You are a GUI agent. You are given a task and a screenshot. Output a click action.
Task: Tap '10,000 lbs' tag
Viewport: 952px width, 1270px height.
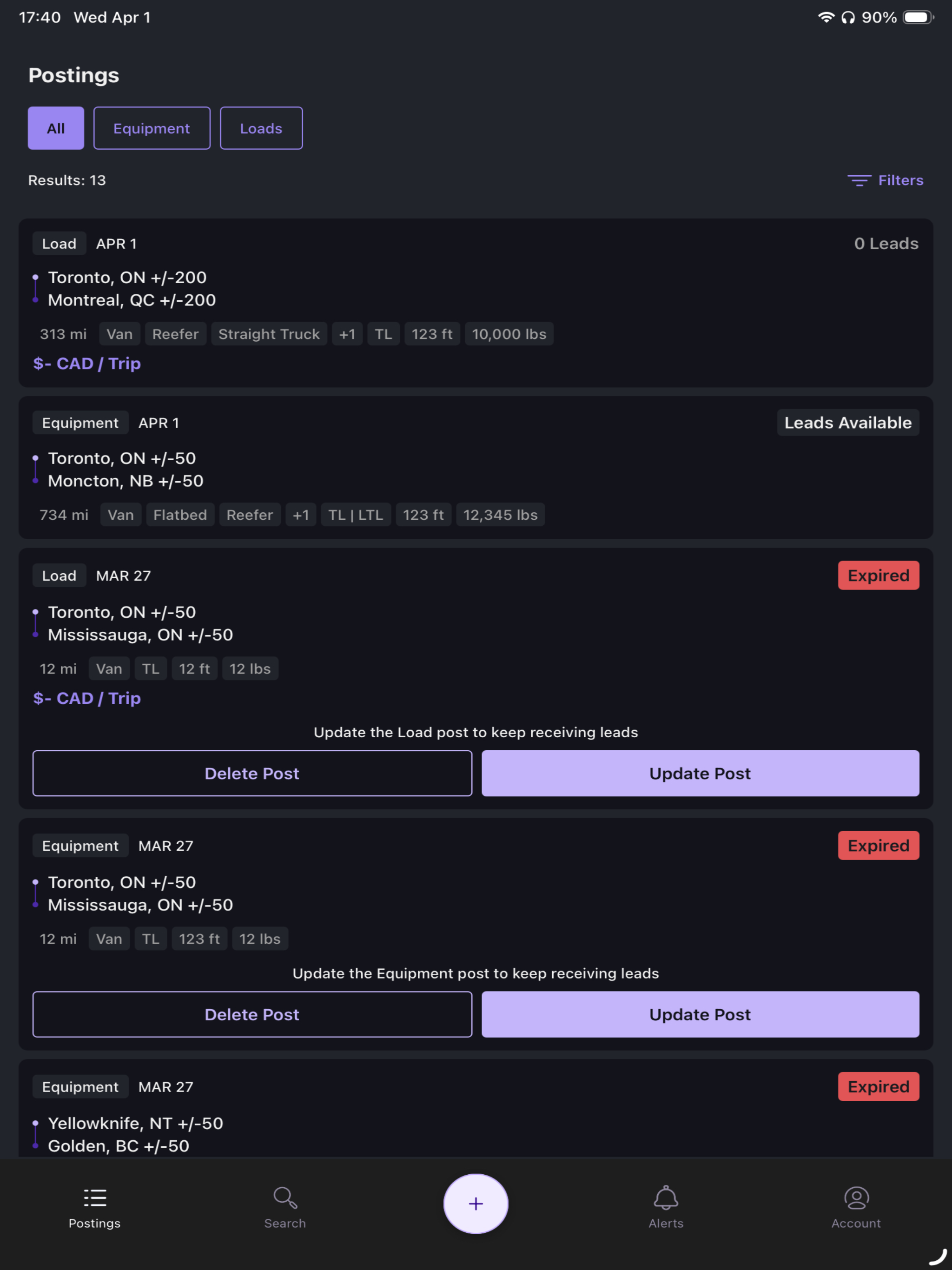pyautogui.click(x=509, y=334)
